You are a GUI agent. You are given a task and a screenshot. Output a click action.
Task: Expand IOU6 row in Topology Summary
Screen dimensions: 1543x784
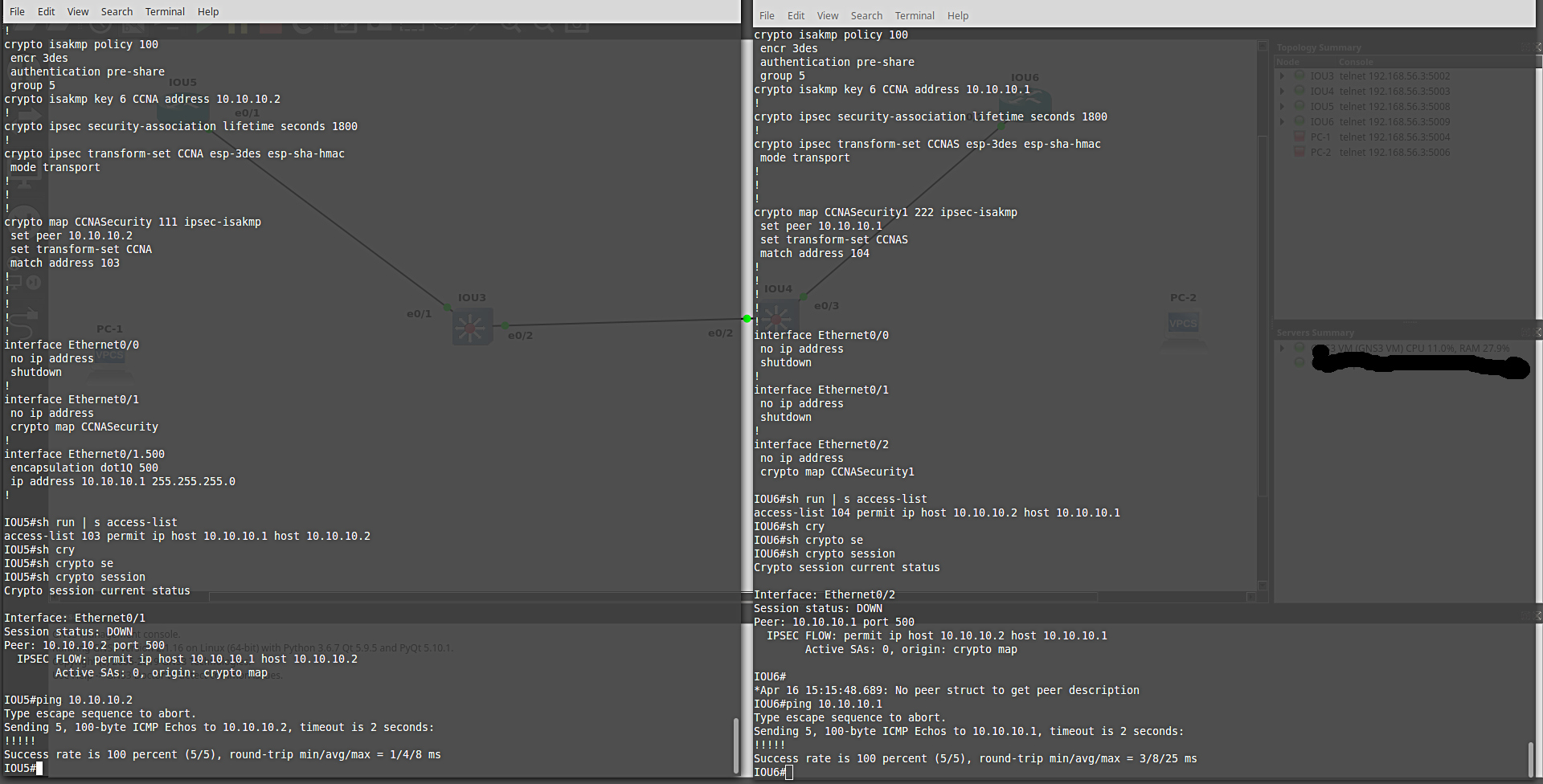point(1282,122)
